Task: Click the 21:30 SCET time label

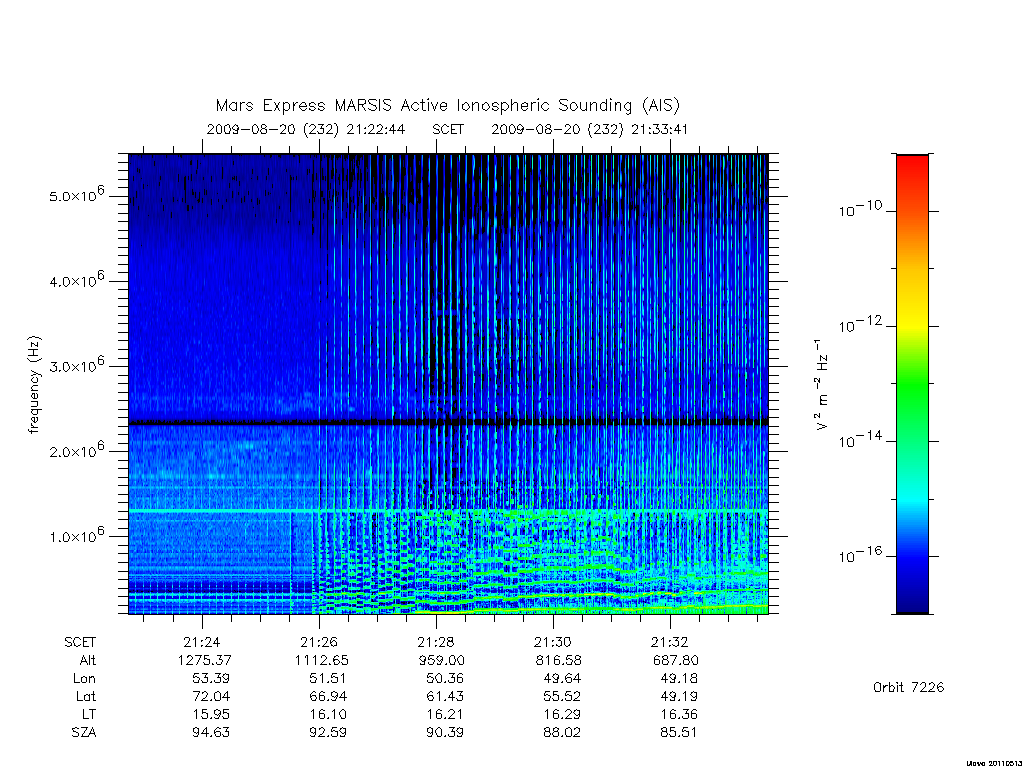Action: pyautogui.click(x=553, y=642)
